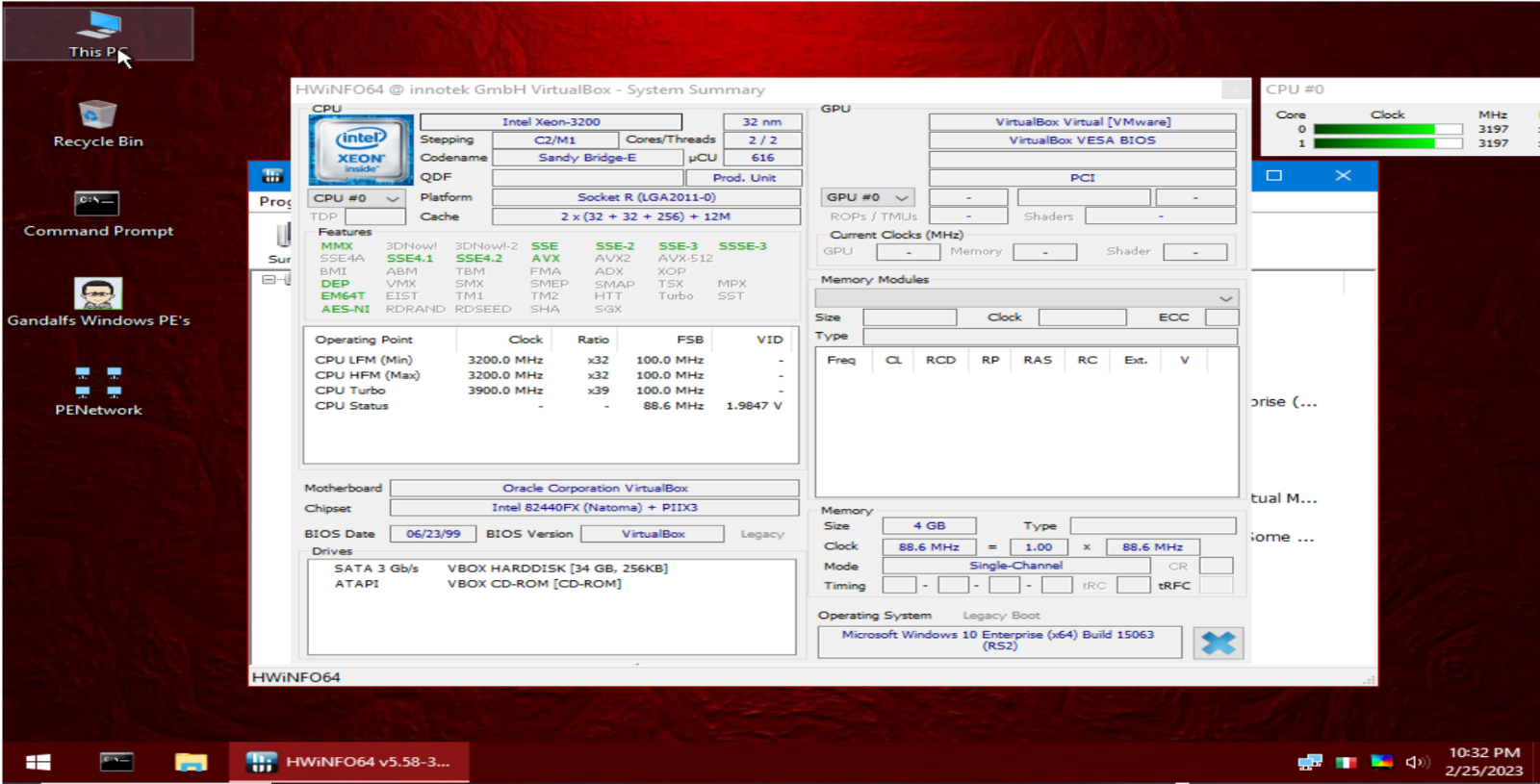Click the cache size field
The height and width of the screenshot is (784, 1540).
(x=647, y=216)
